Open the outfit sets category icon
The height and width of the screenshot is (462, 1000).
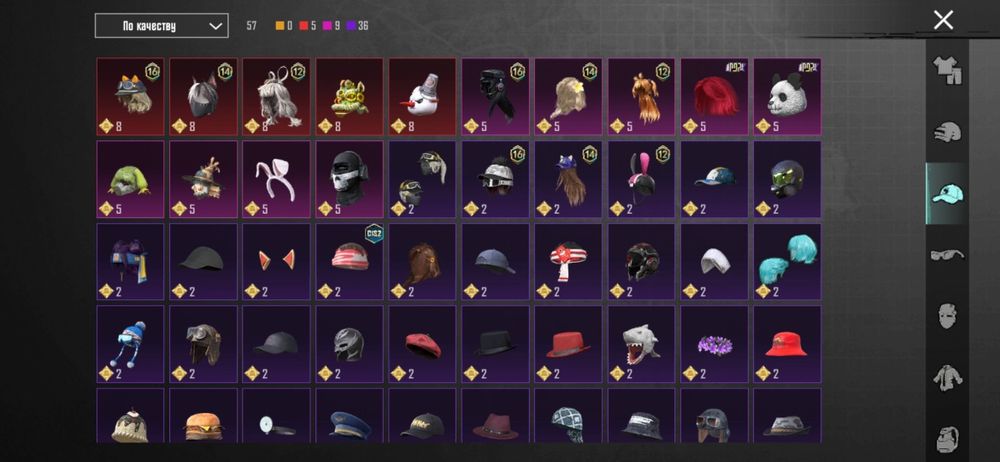(x=947, y=71)
